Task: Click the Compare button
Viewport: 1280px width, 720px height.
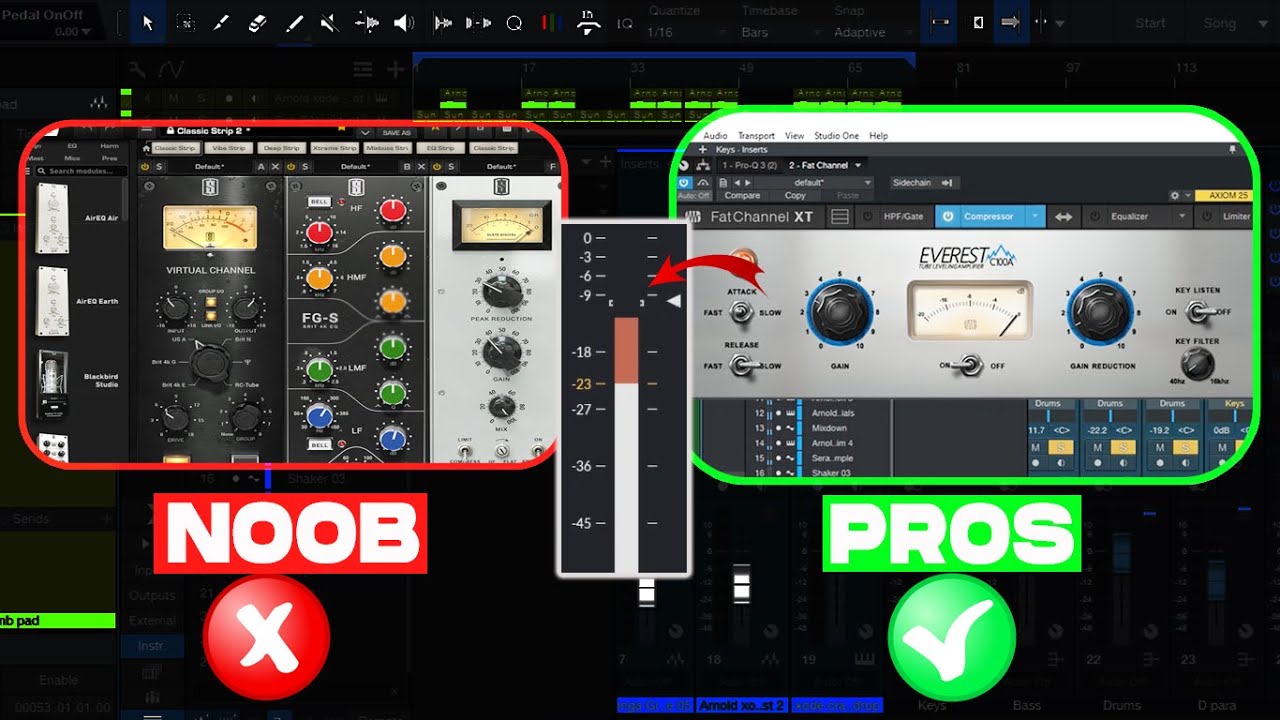Action: [742, 196]
